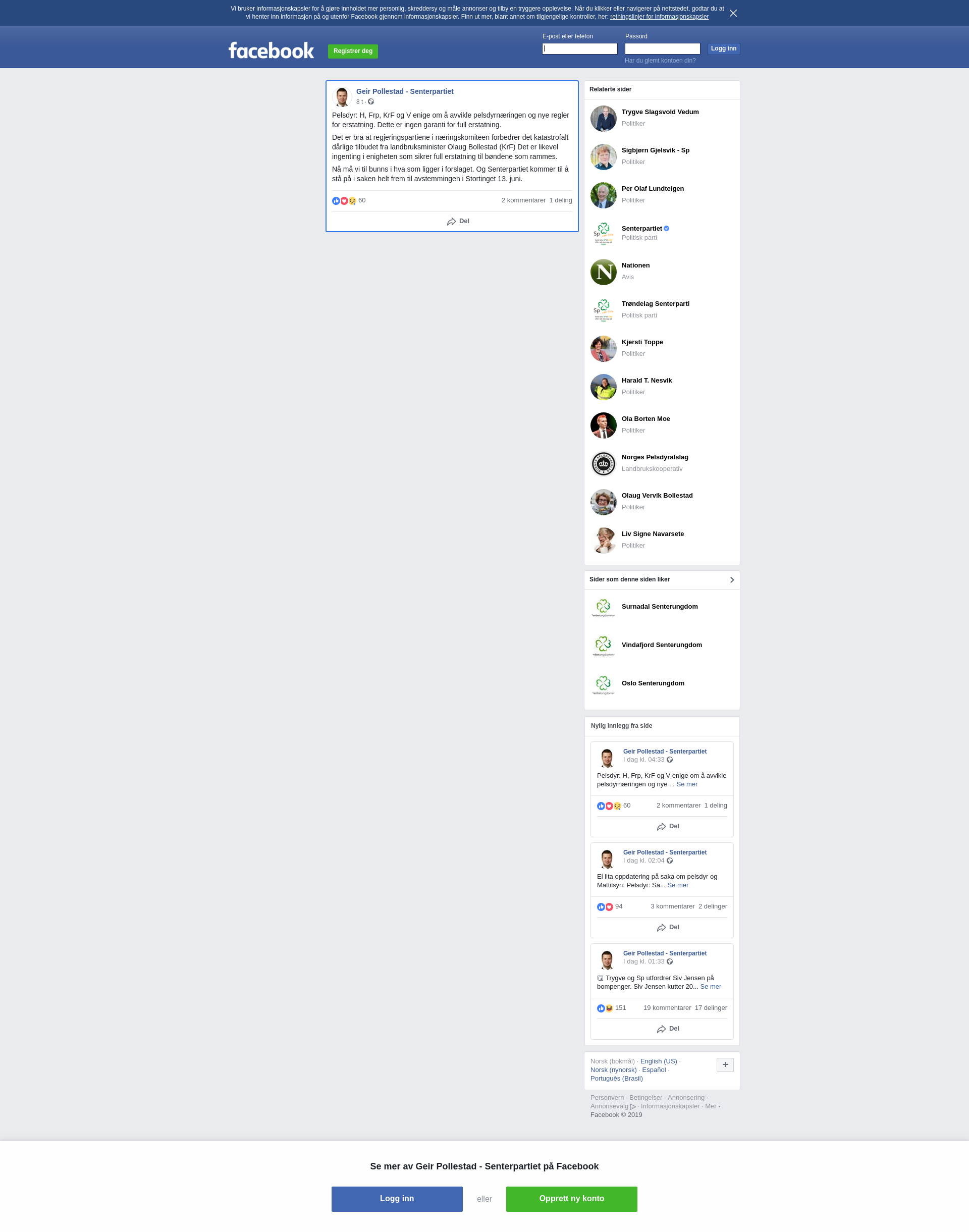Click the reaction icons on the main post

click(x=344, y=201)
